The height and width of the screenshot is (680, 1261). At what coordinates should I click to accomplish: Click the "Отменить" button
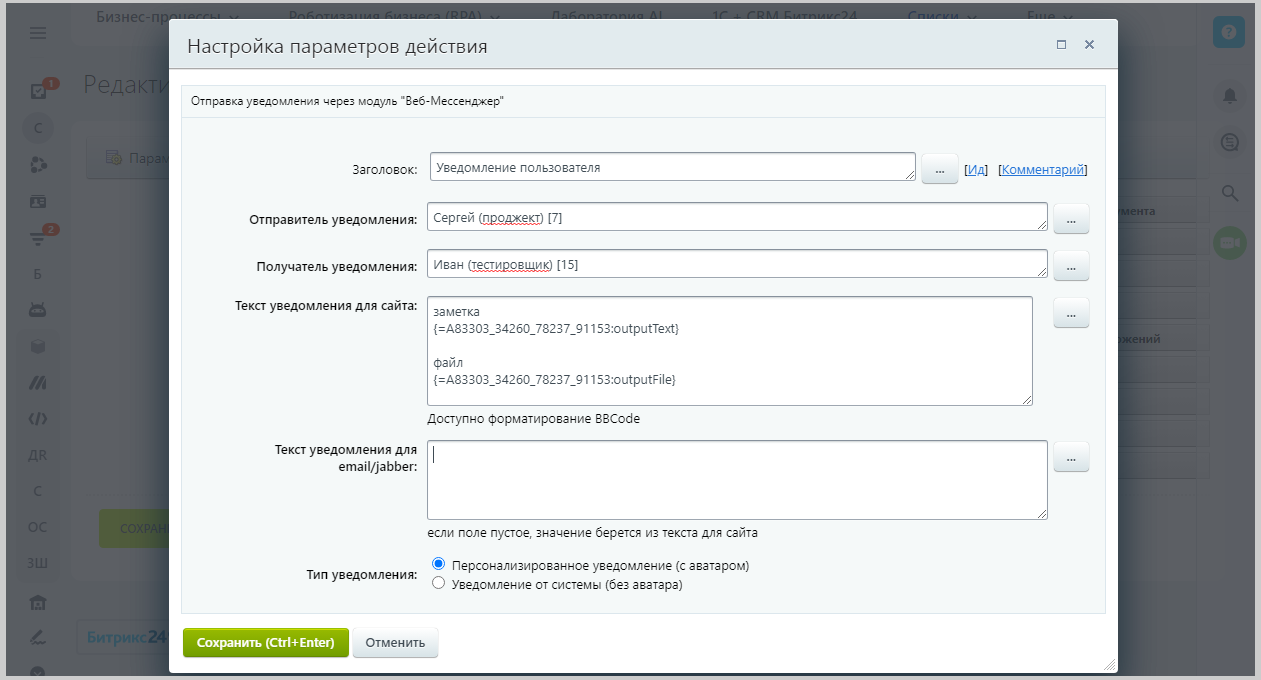(x=395, y=642)
